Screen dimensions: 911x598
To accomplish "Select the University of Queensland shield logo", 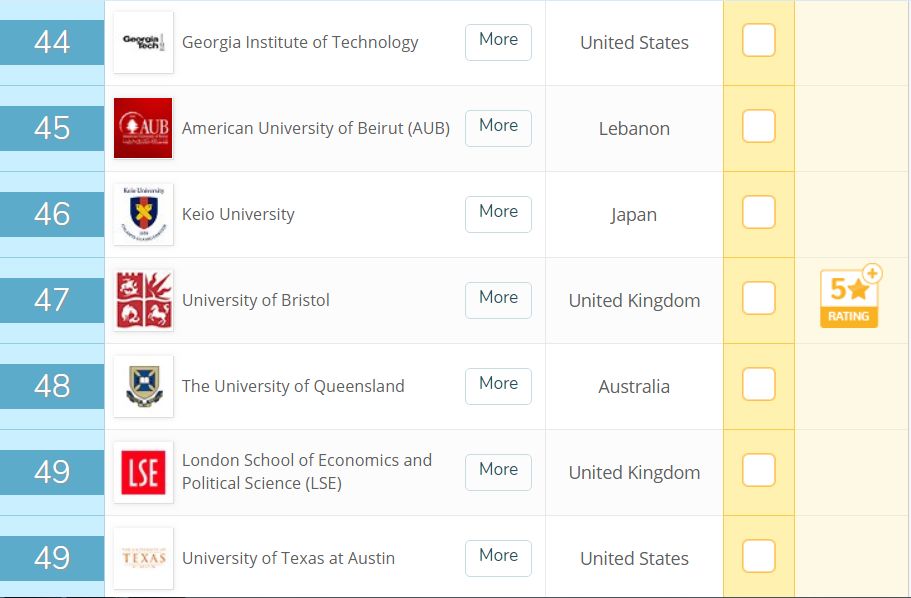I will point(144,386).
